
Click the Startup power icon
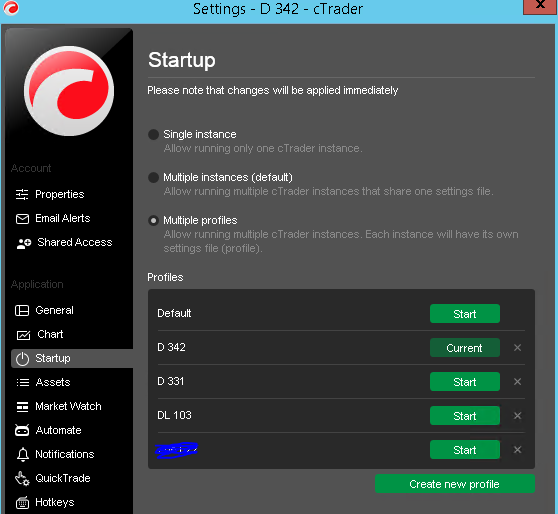(x=22, y=359)
